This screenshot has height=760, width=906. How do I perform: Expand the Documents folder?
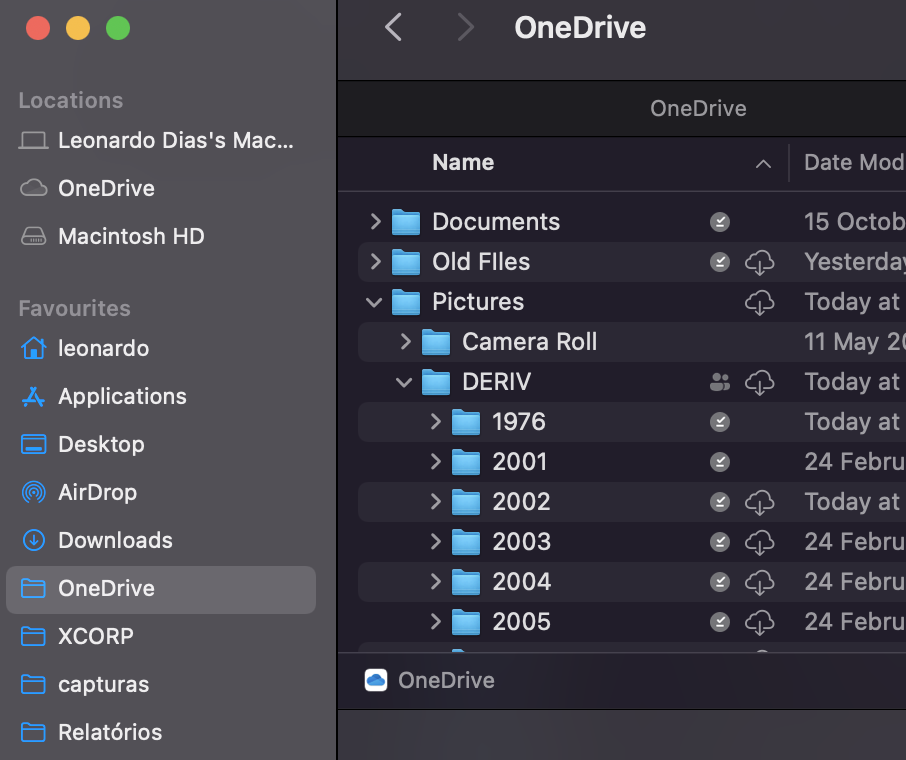375,222
